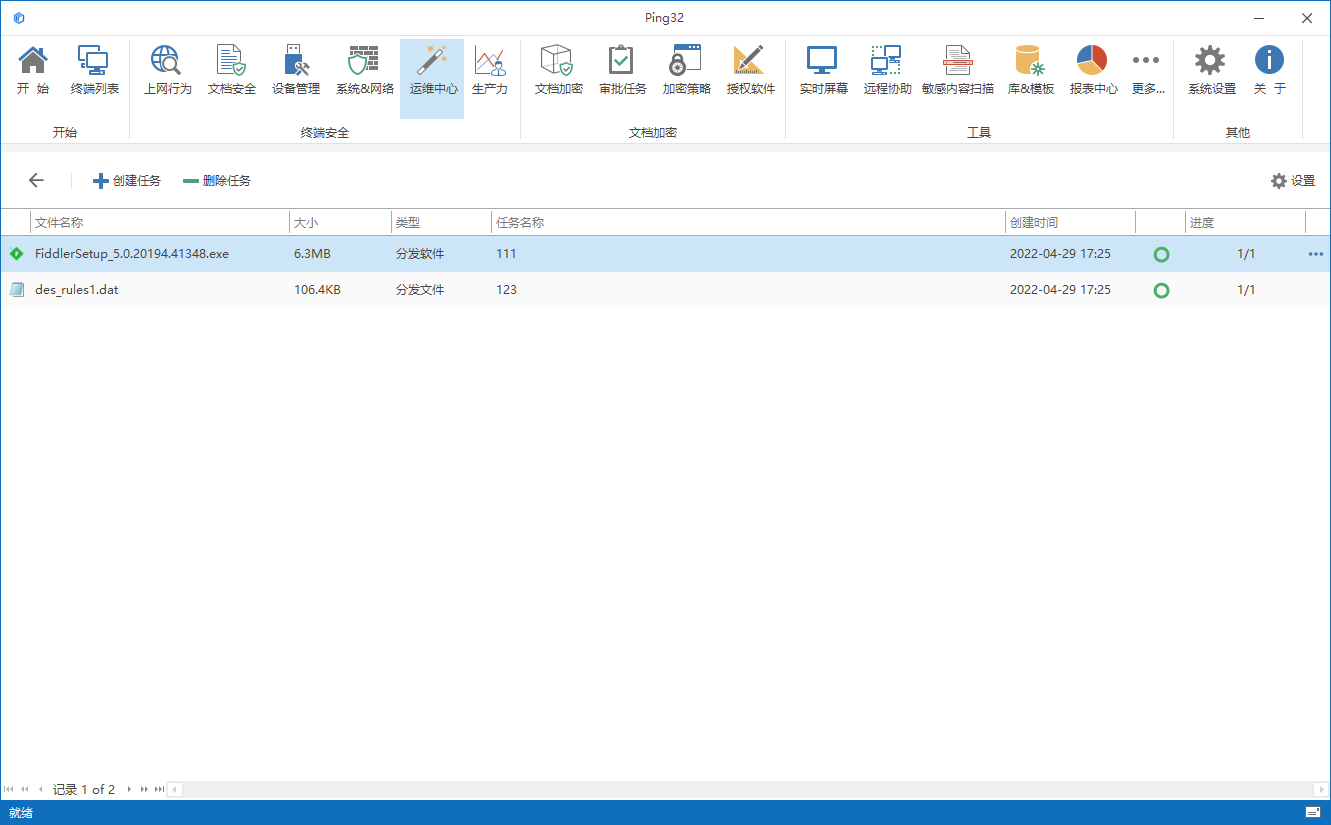Click 分发软件 type cell
This screenshot has width=1331, height=825.
[420, 254]
